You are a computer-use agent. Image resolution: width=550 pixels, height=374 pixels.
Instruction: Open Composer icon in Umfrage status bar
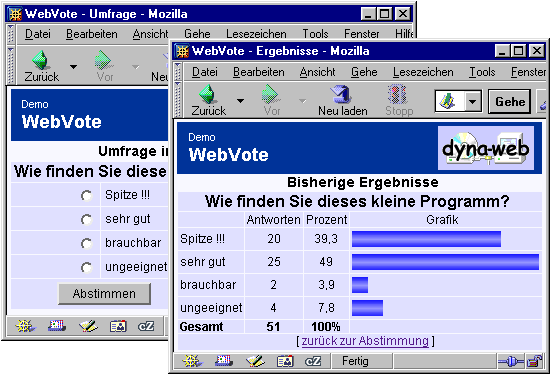tap(88, 326)
